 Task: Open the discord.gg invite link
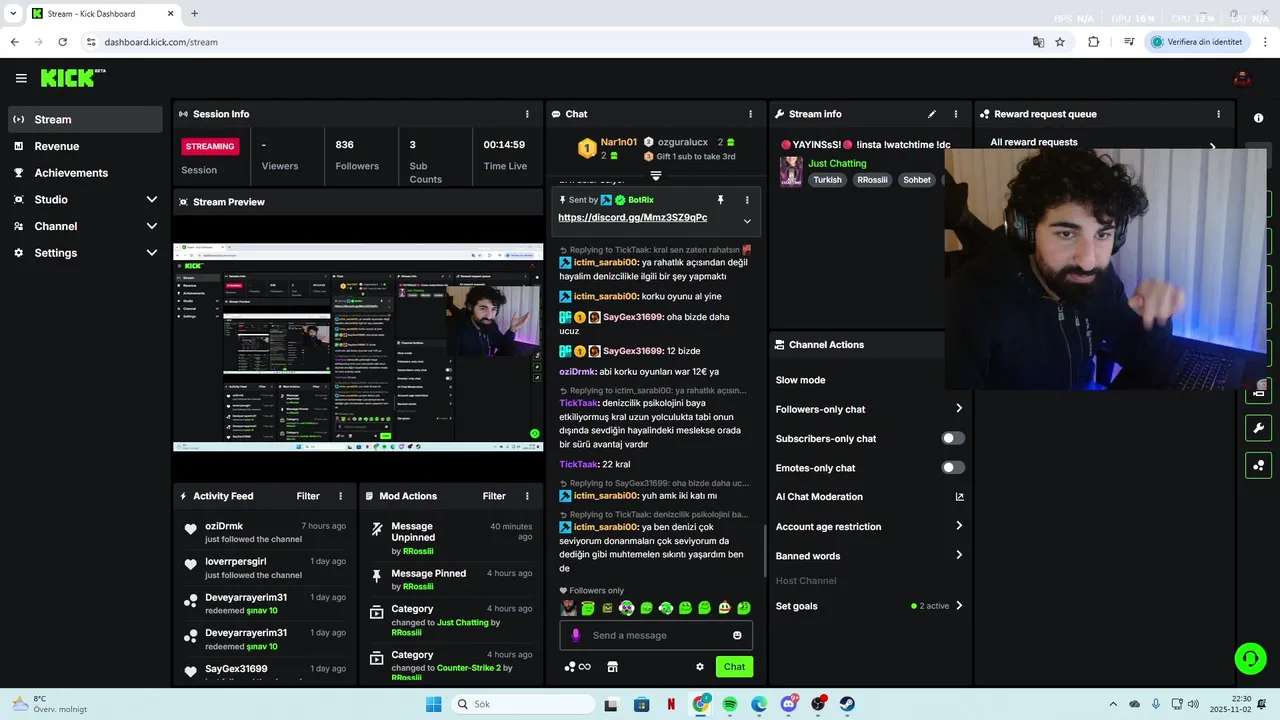tap(632, 217)
